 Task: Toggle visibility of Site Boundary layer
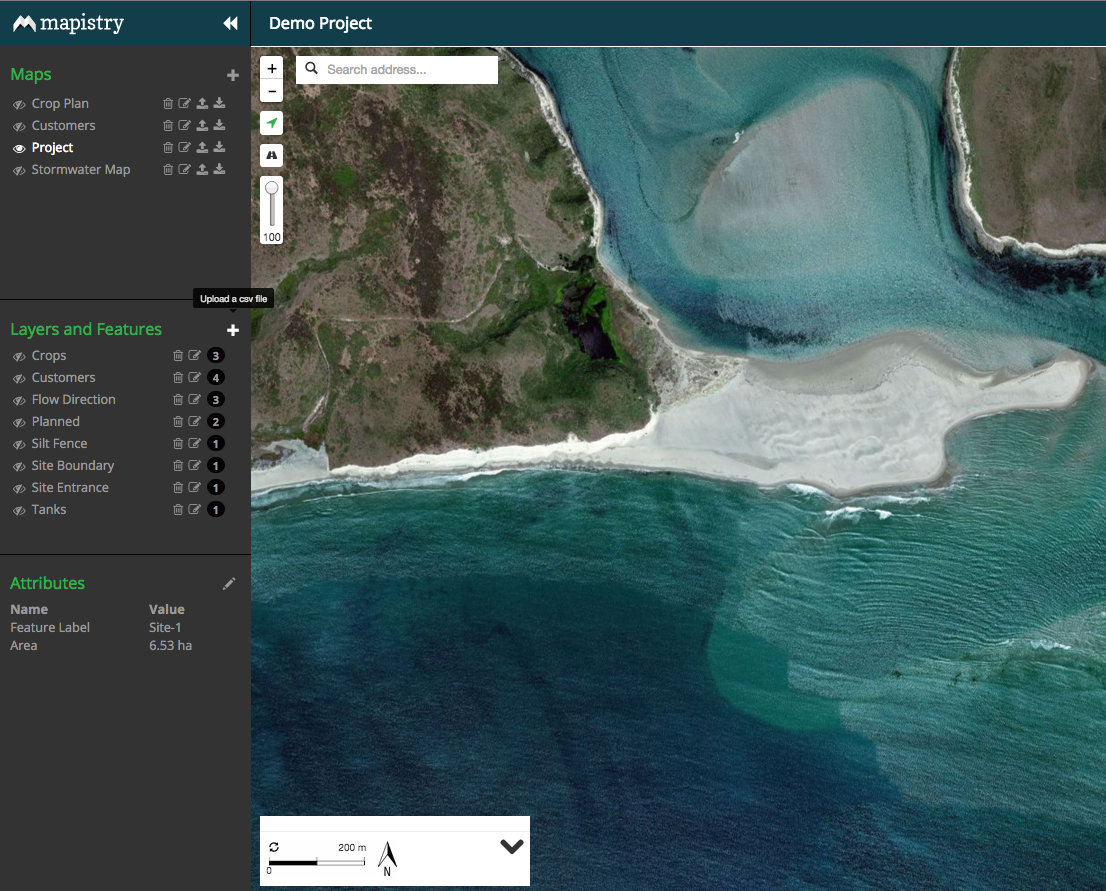click(18, 466)
